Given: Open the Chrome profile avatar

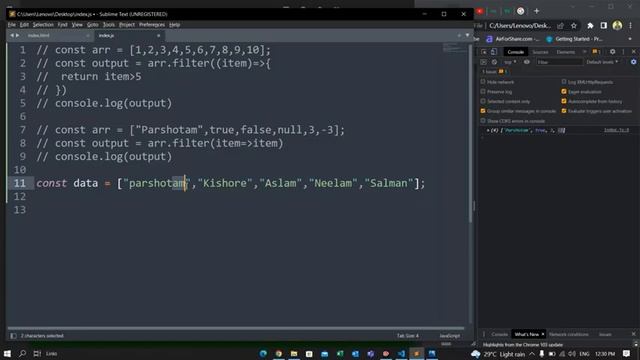Looking at the screenshot, I should (x=617, y=25).
